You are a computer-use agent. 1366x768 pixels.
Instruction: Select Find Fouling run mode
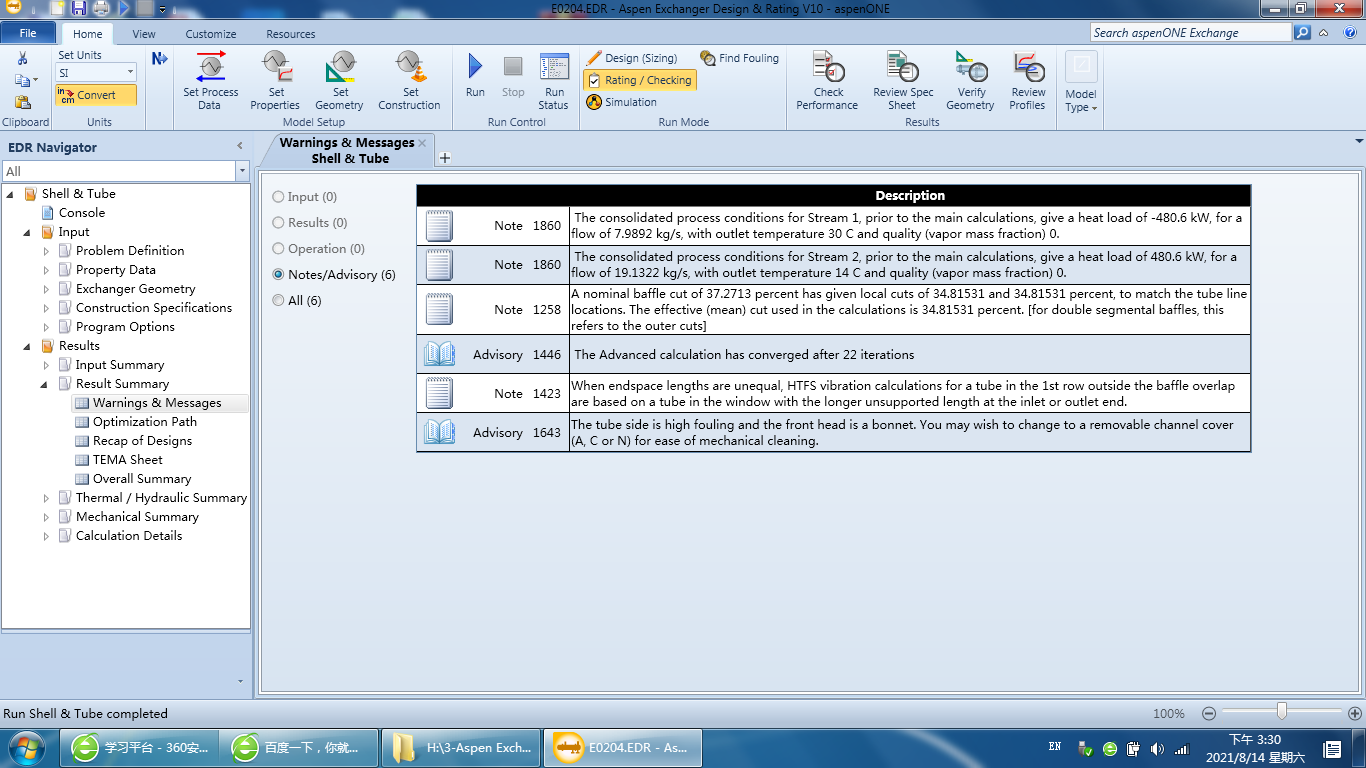739,58
